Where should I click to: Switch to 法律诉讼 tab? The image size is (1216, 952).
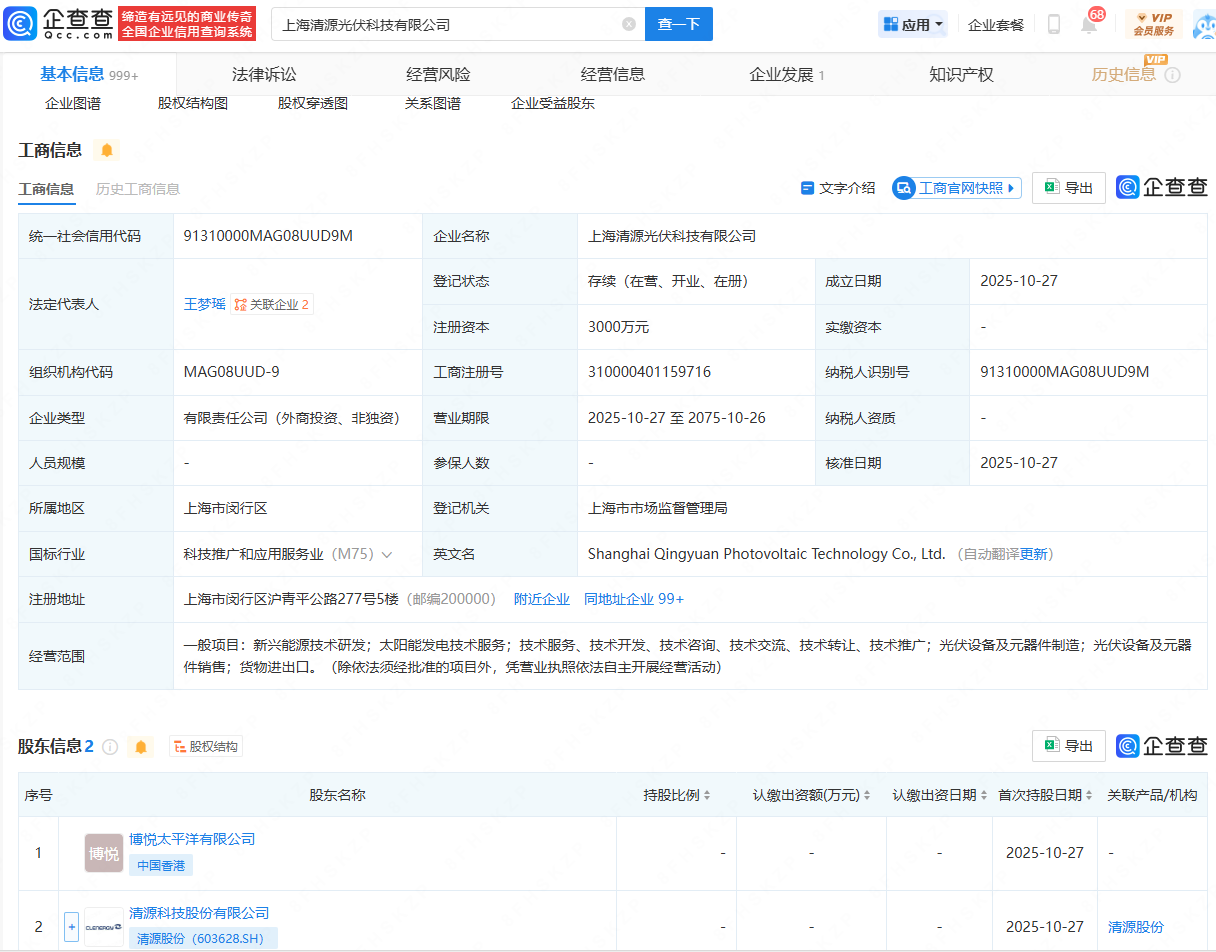pos(264,75)
